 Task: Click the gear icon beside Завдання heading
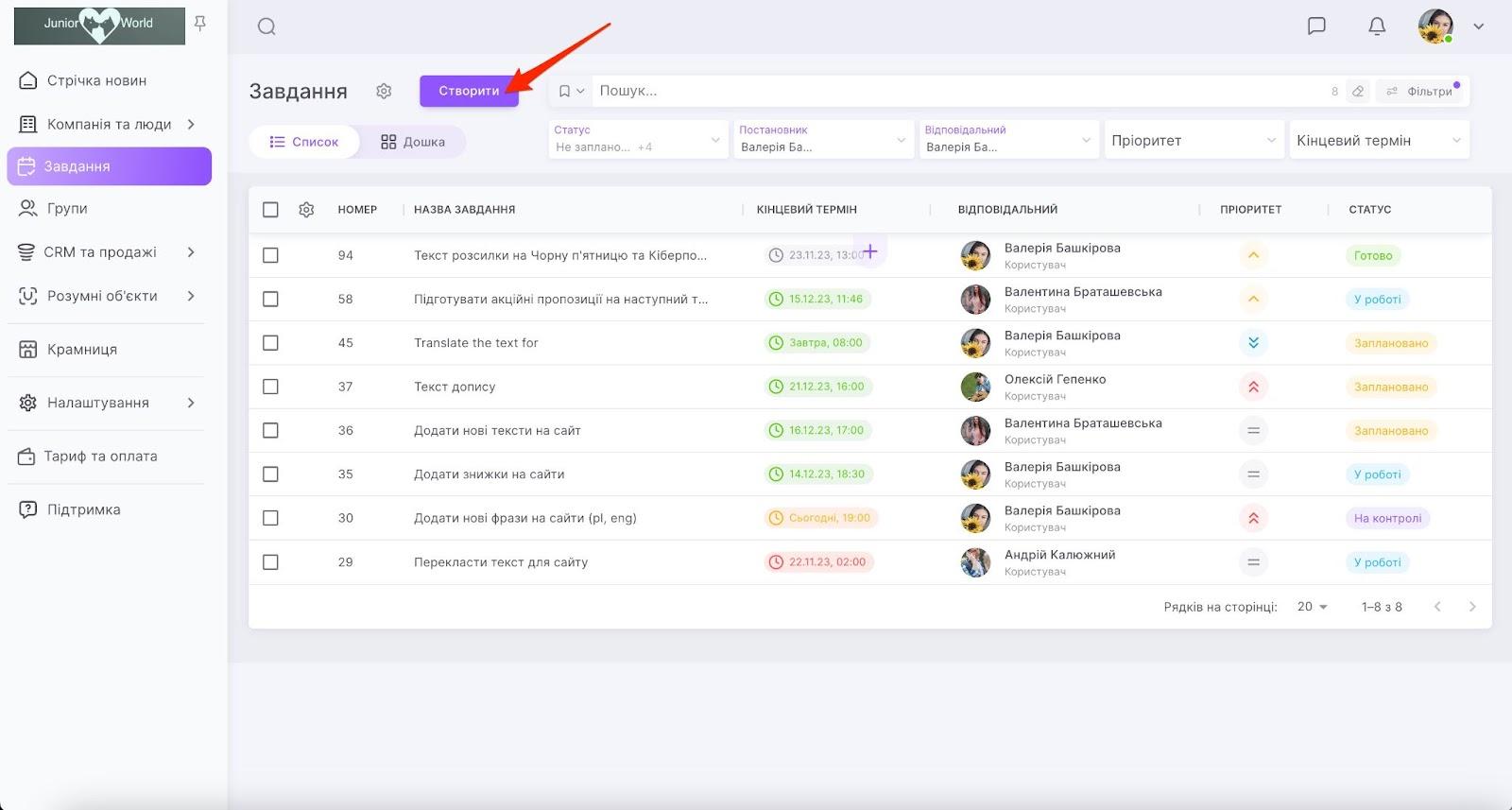[x=384, y=91]
